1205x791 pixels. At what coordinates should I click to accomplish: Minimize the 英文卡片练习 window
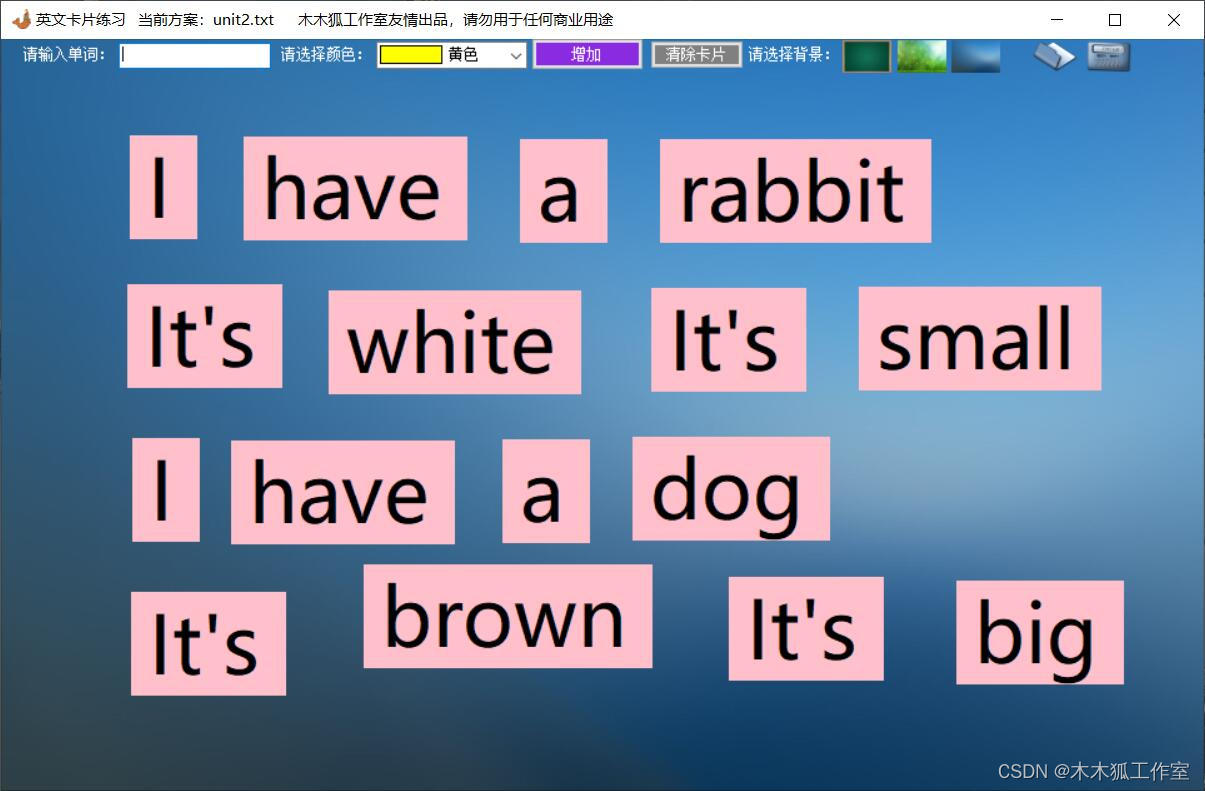click(1057, 20)
